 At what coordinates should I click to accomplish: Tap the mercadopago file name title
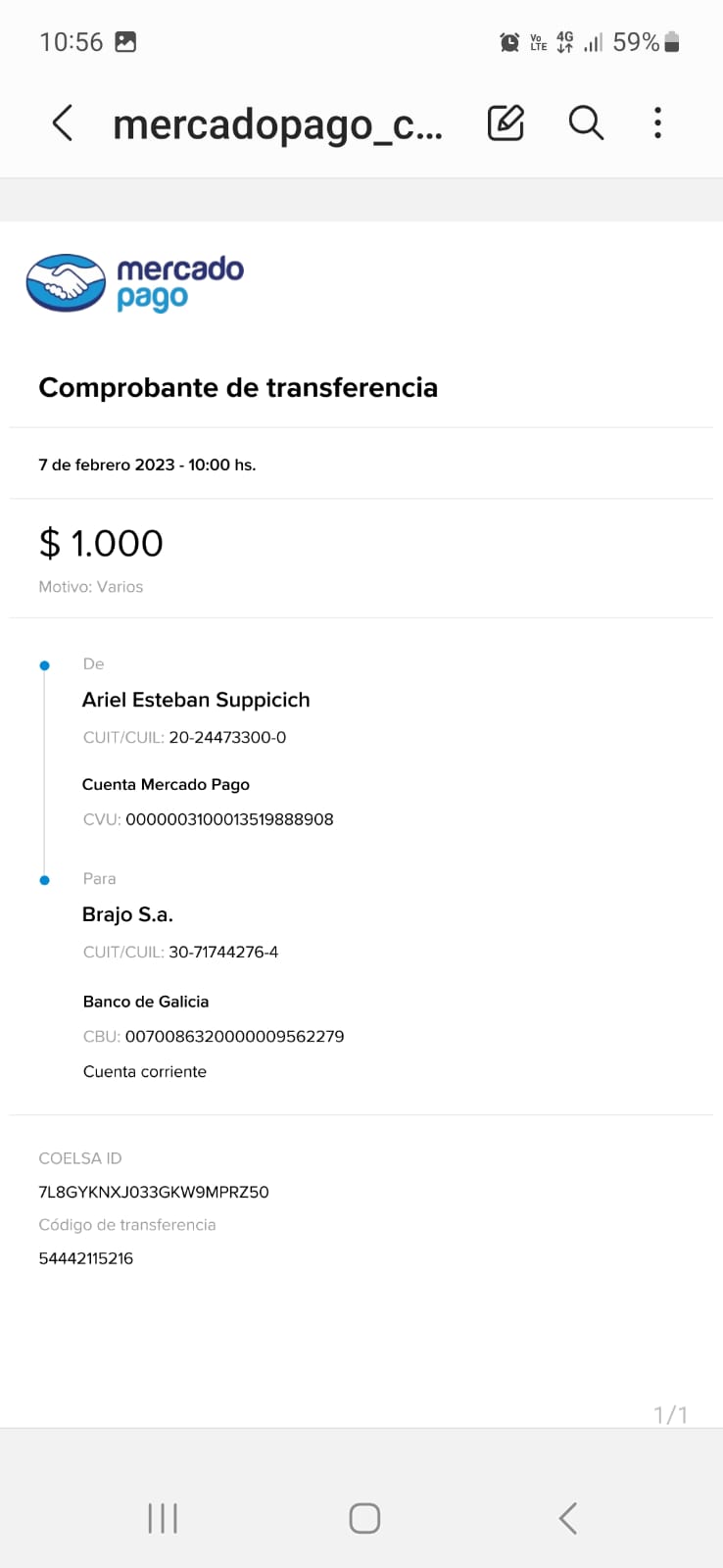(x=277, y=124)
